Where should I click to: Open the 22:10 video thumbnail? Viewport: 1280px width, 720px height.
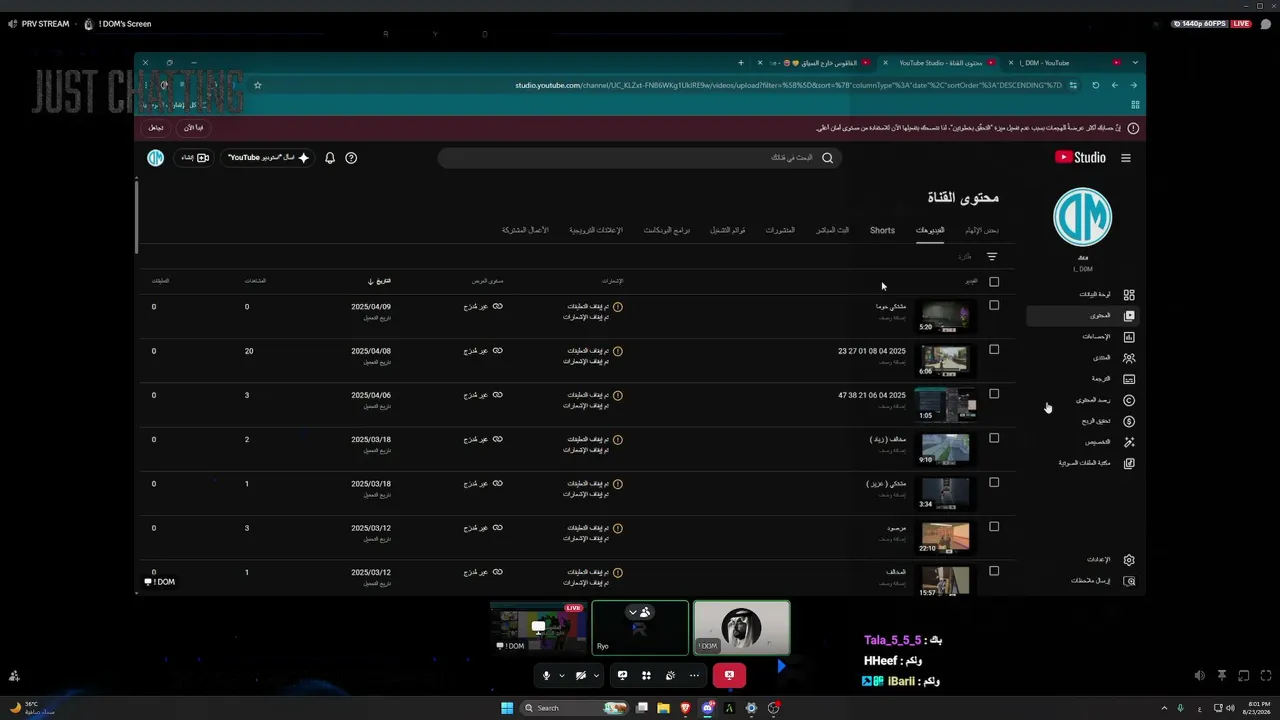click(945, 537)
